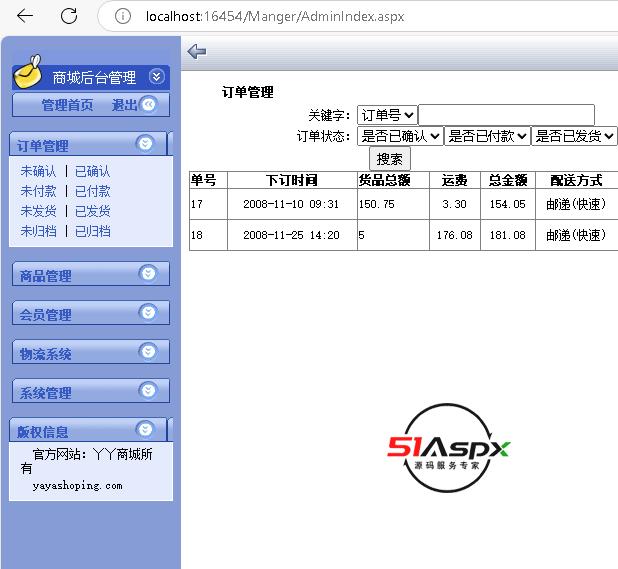The image size is (618, 569).
Task: Expand the 物流系统 sidebar section
Action: [148, 351]
